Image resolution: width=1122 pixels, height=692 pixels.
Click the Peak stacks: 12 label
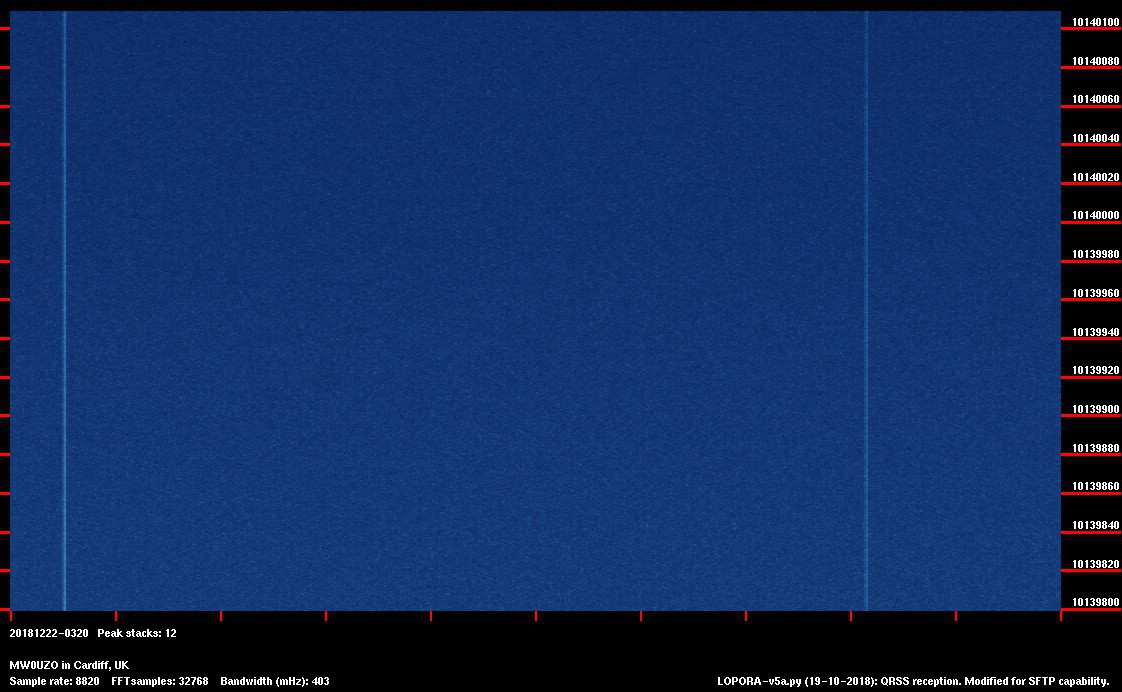click(x=137, y=633)
